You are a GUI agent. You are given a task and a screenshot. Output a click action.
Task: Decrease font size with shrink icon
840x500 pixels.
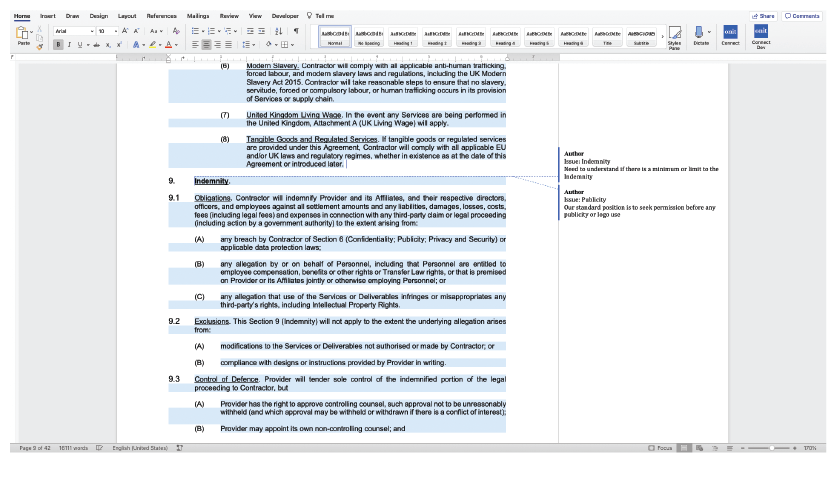point(136,31)
